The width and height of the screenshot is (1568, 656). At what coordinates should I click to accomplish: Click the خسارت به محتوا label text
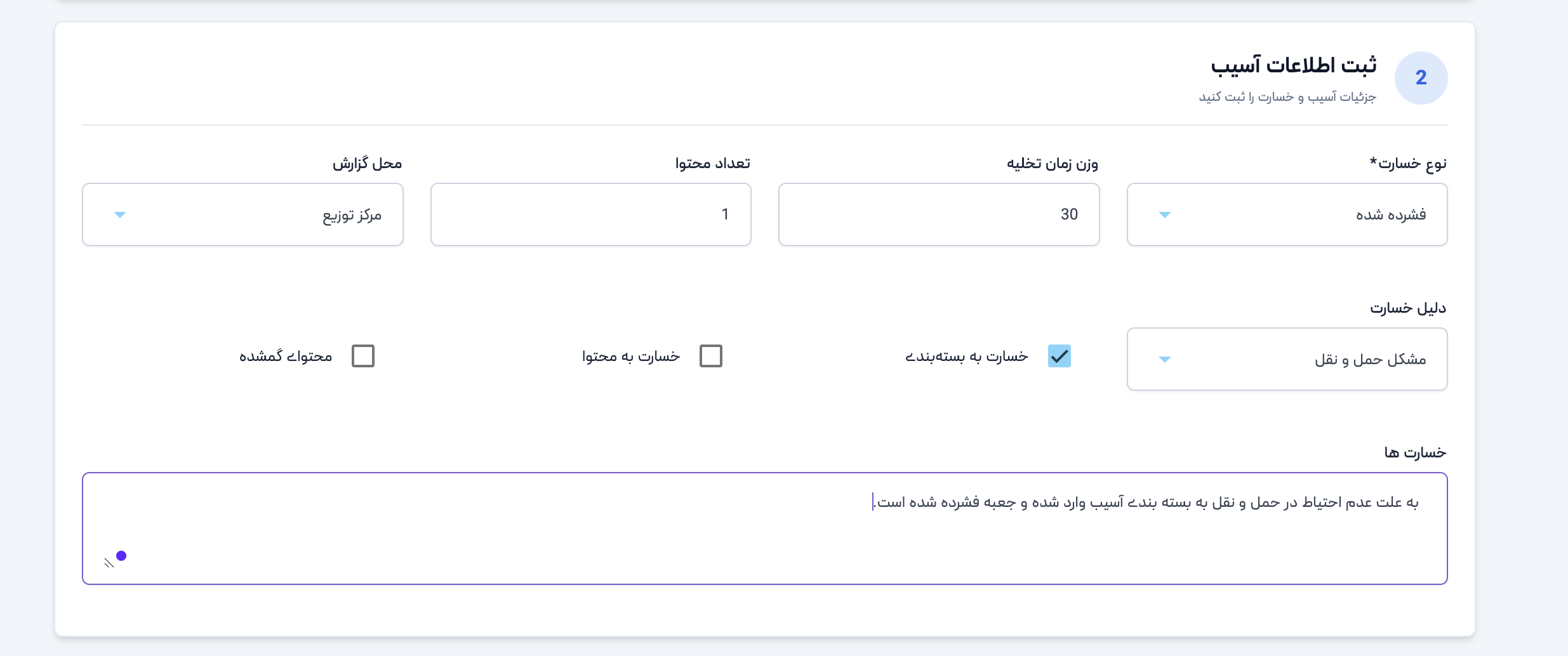coord(630,357)
